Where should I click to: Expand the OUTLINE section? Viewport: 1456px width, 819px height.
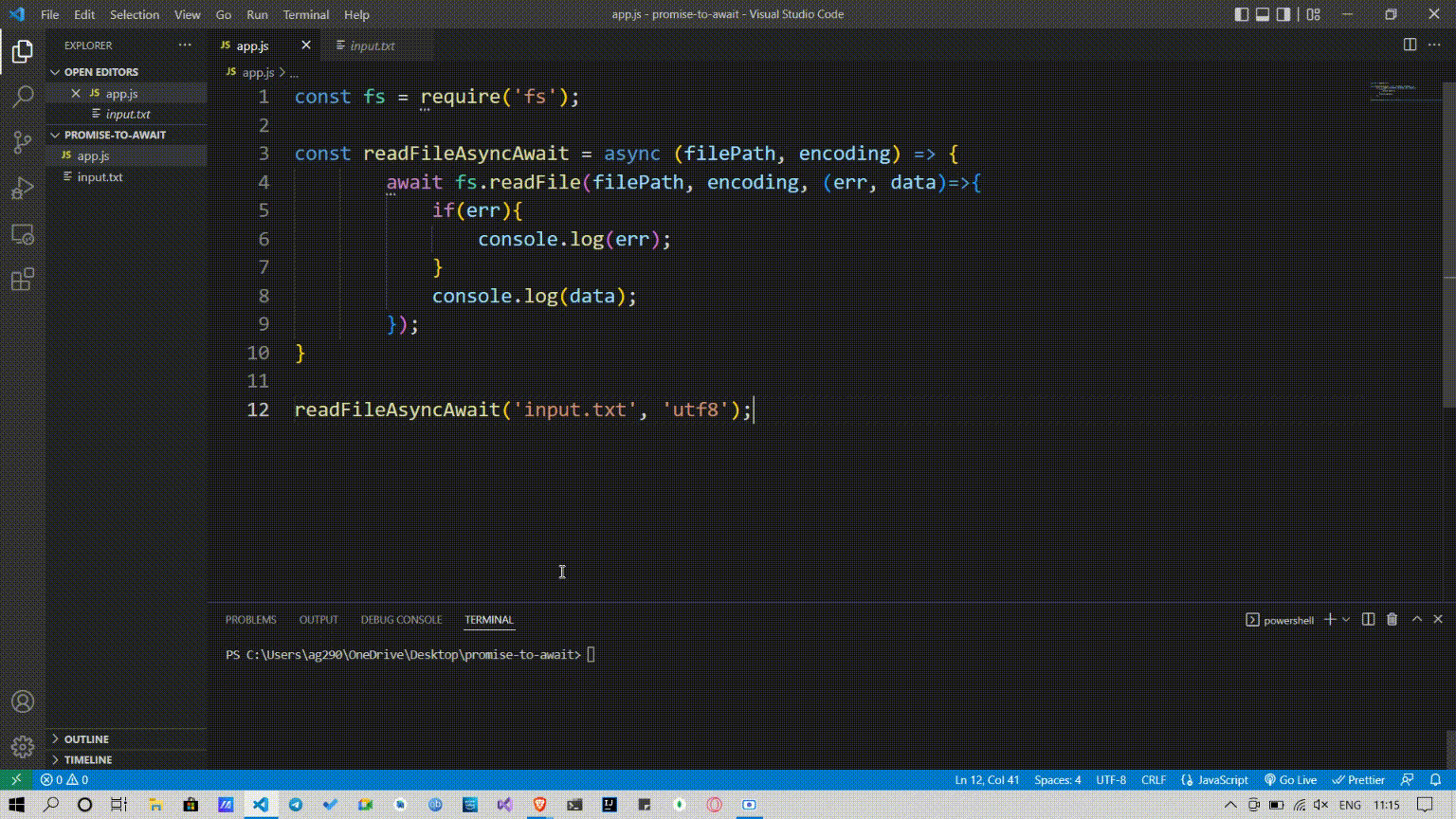click(87, 738)
